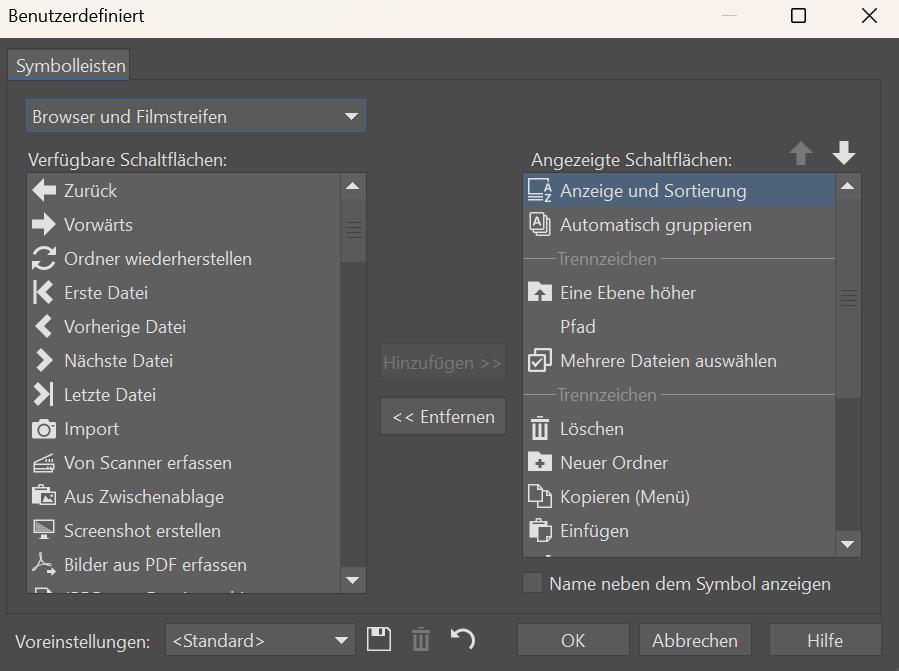Click the Import camera icon
Viewport: 899px width, 671px height.
[x=44, y=429]
